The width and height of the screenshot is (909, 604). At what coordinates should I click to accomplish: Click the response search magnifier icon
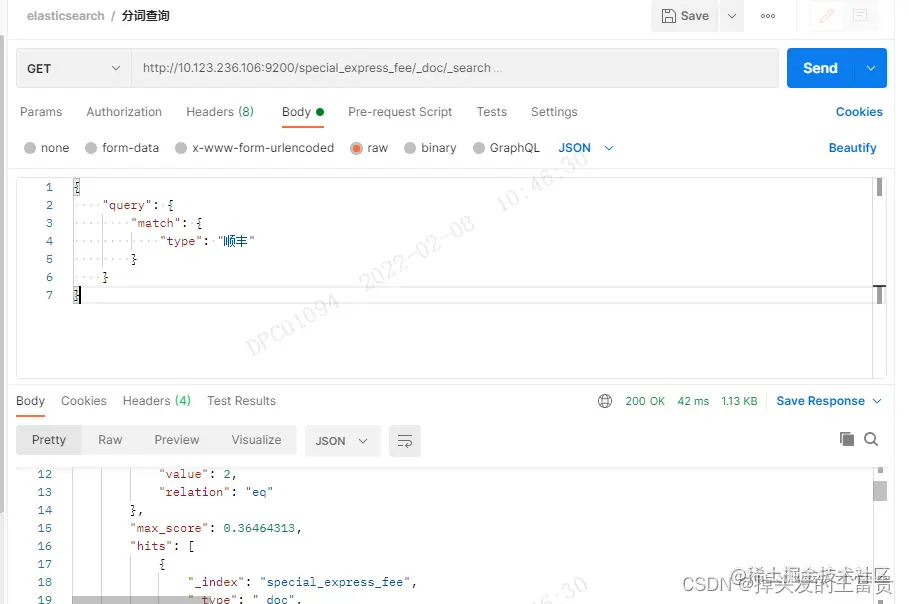coord(871,439)
